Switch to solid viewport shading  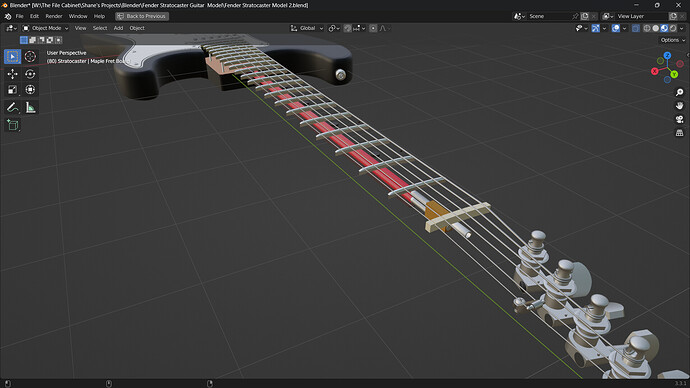click(656, 28)
